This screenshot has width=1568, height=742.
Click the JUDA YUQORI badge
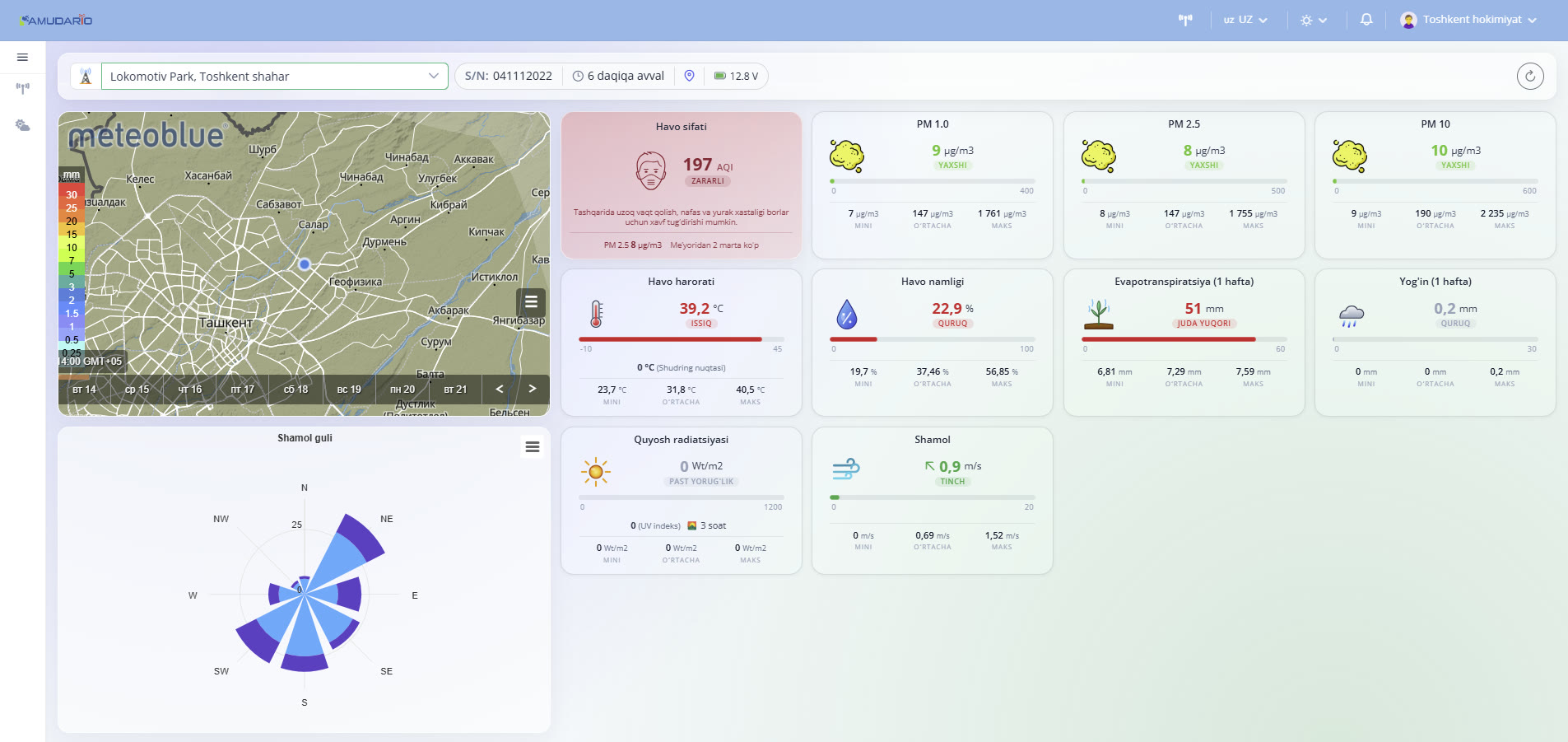1204,324
